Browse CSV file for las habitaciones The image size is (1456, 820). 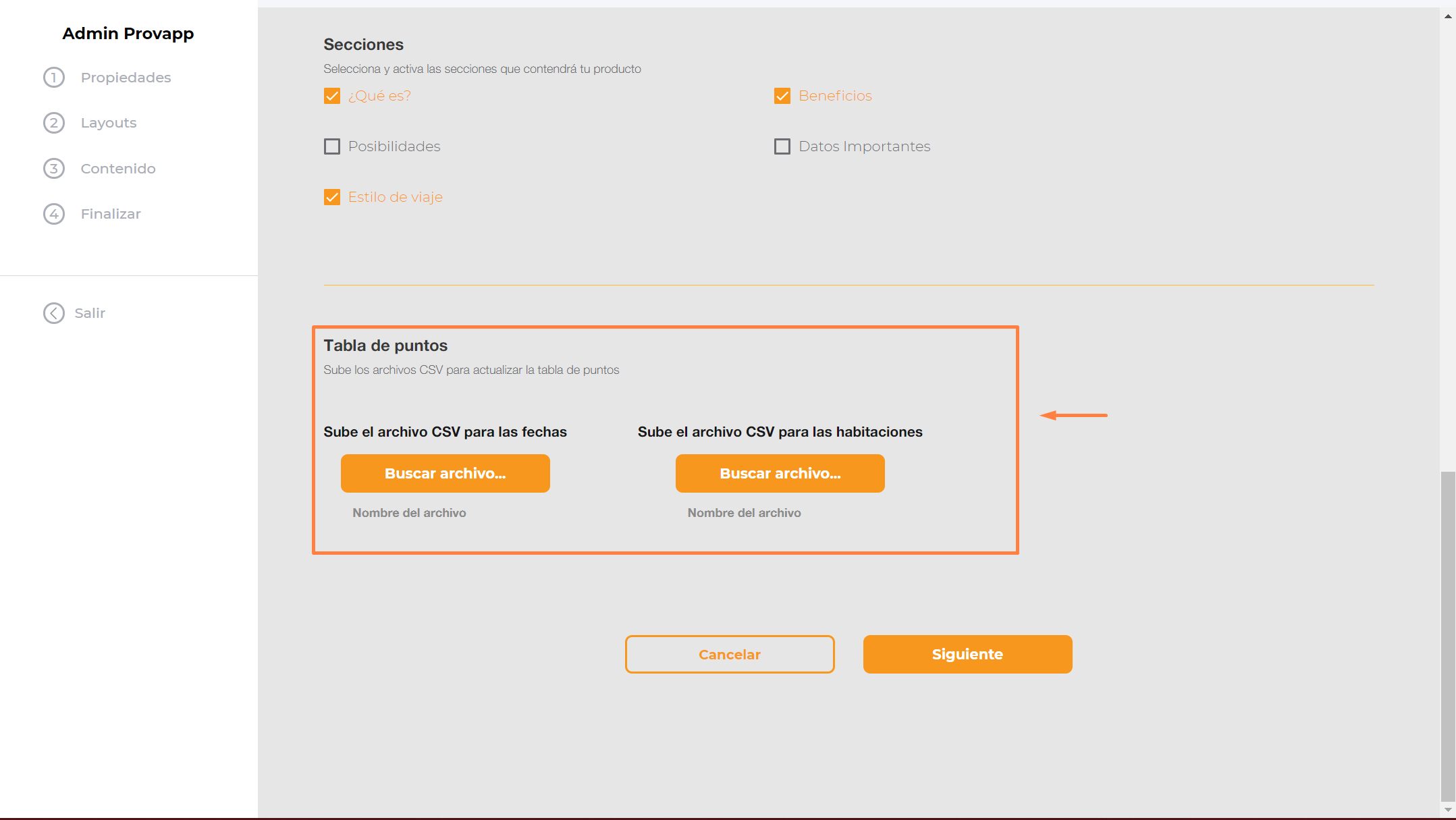pos(780,473)
